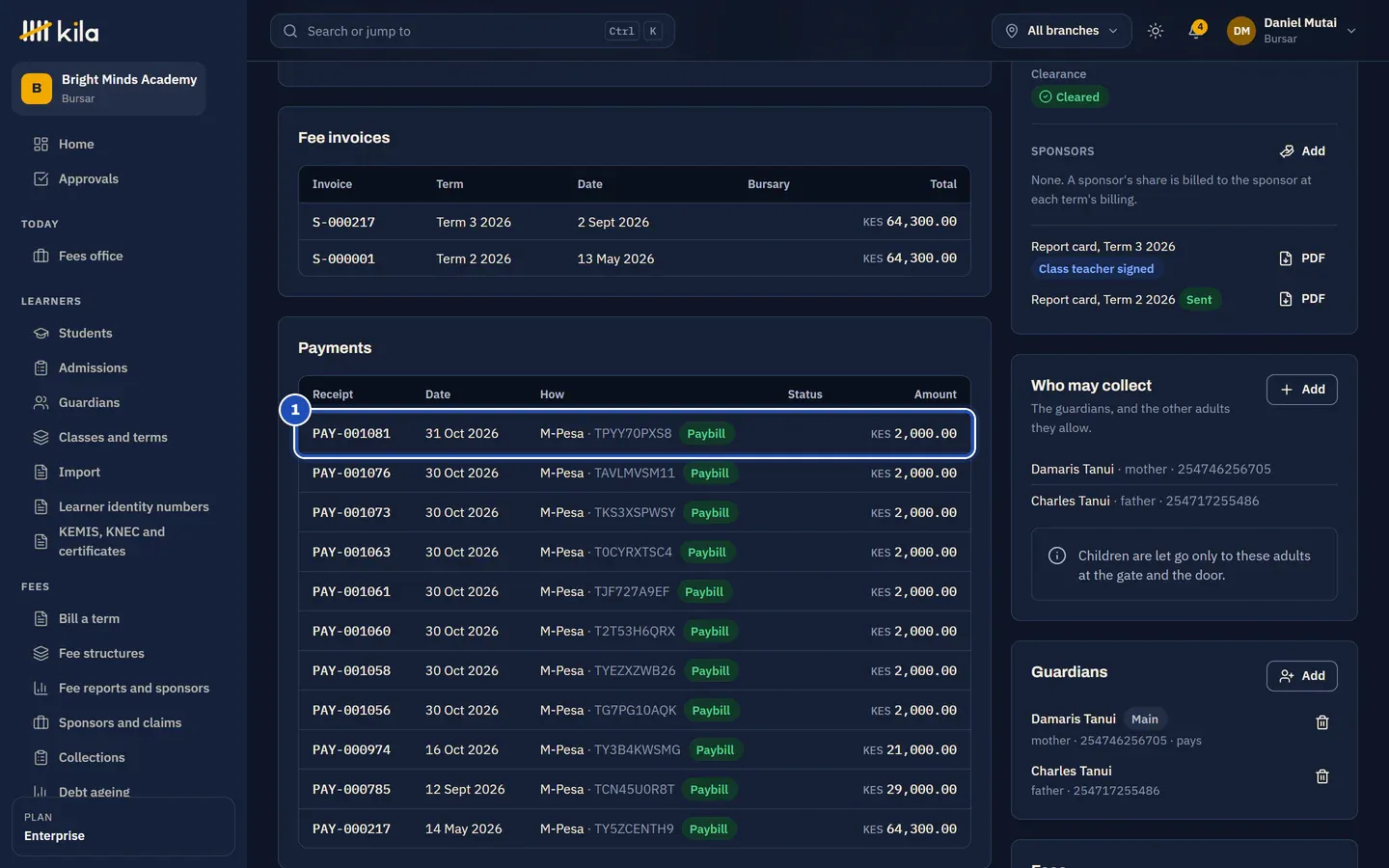
Task: Click the Sponsors and claims icon
Action: [x=41, y=723]
